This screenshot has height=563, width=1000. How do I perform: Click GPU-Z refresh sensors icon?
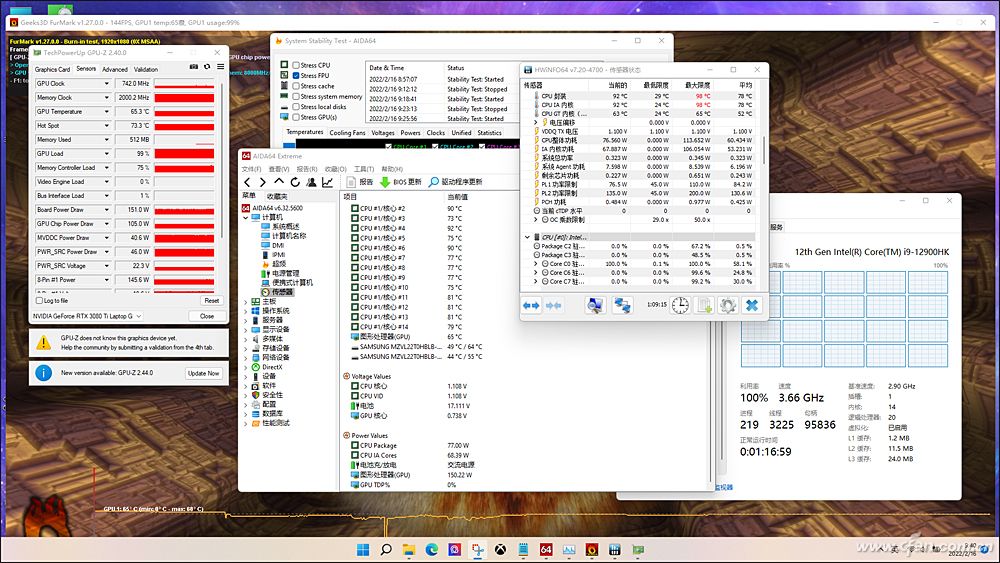pos(207,67)
